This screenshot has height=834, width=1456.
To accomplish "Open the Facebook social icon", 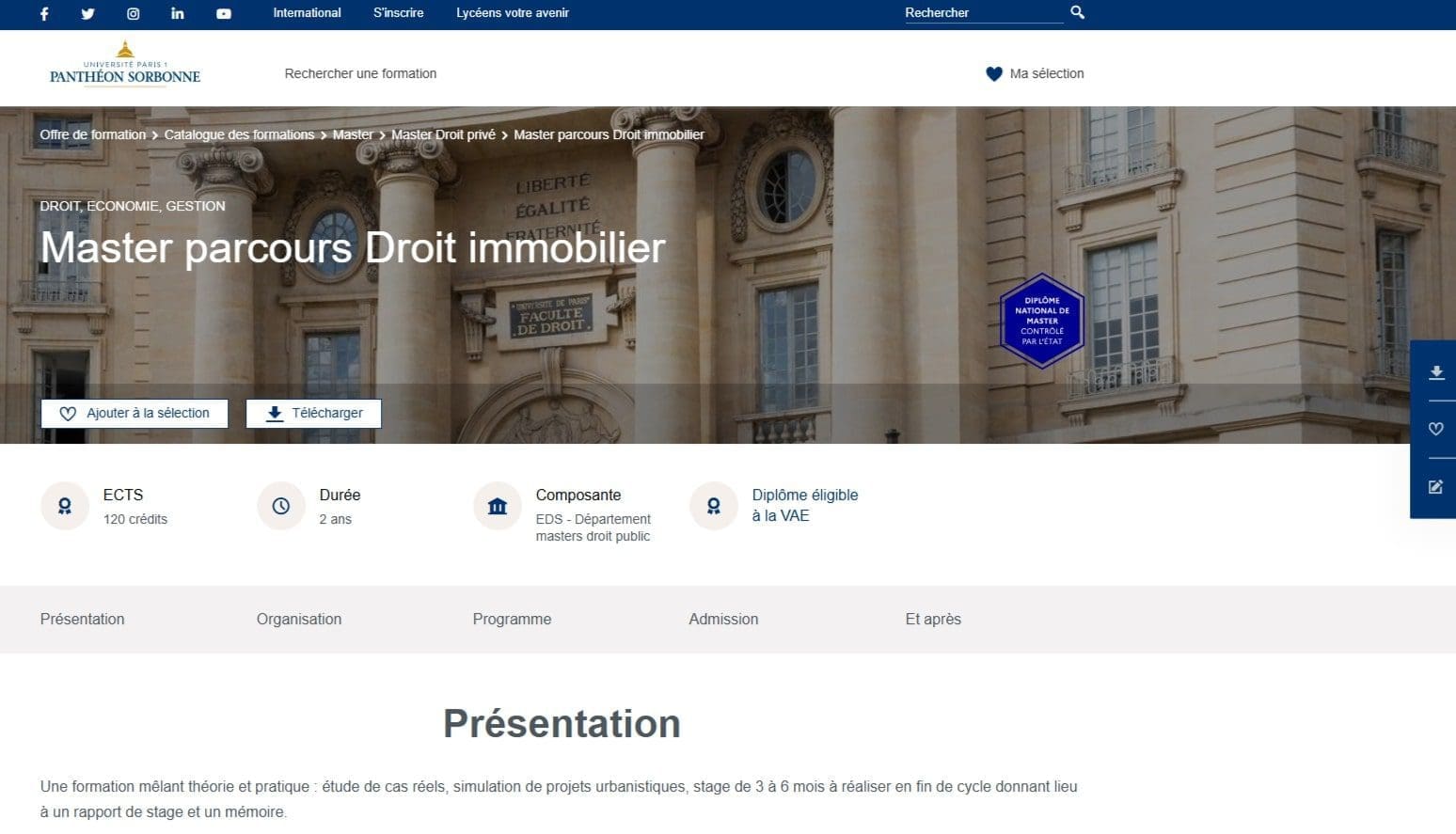I will coord(44,13).
